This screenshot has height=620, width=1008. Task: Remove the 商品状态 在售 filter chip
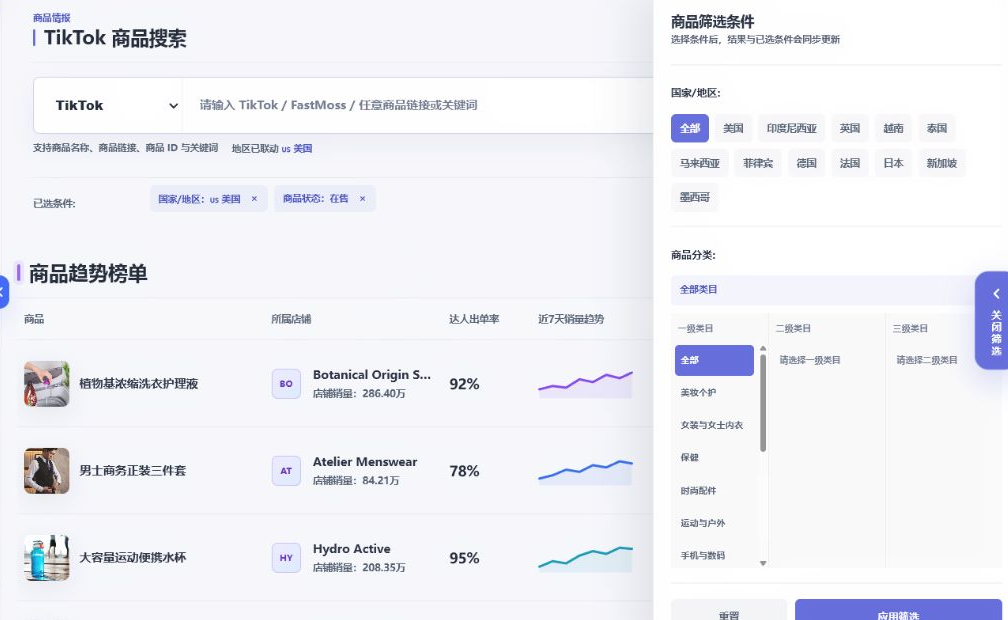point(363,199)
